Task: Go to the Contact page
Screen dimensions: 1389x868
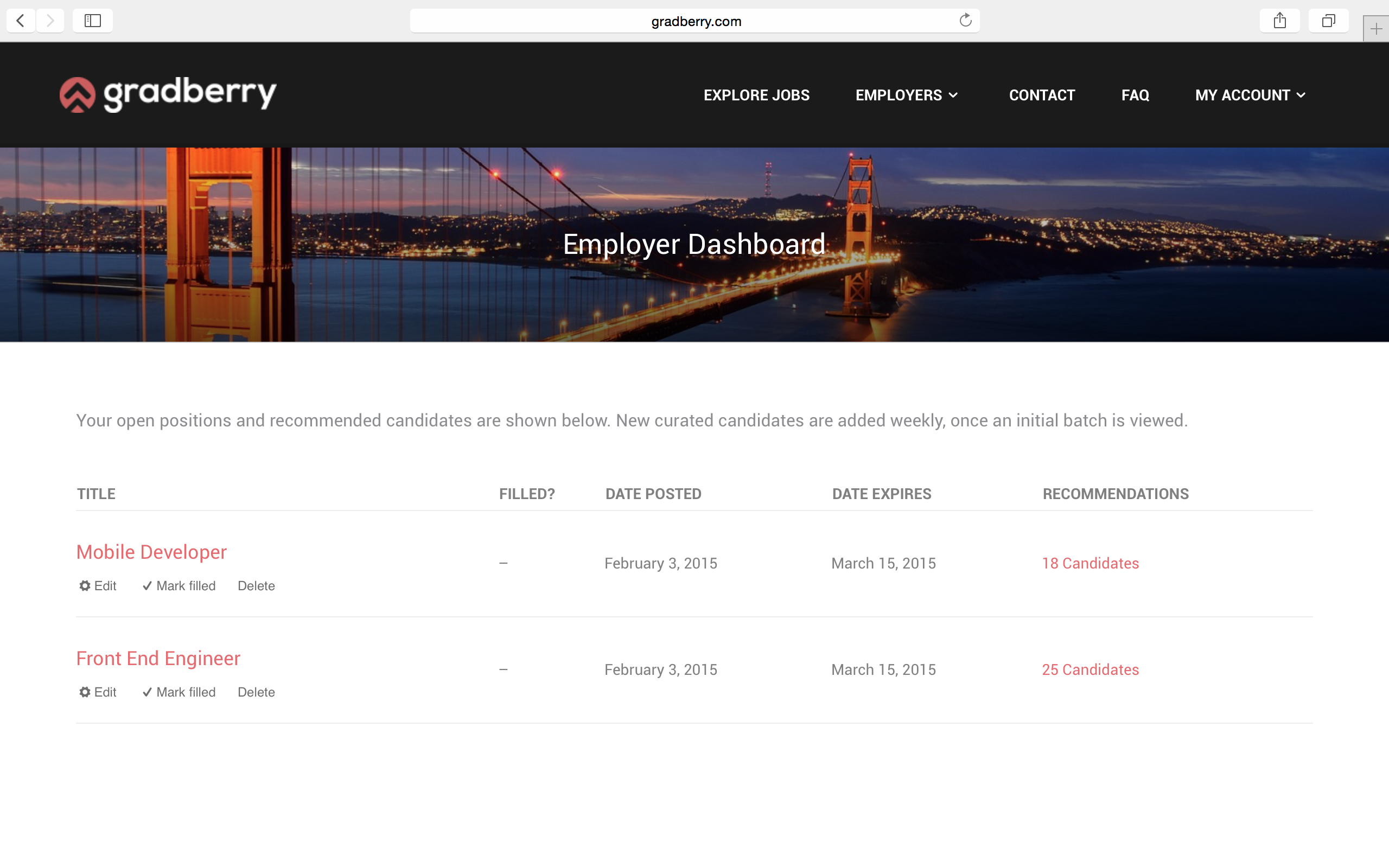Action: (x=1041, y=95)
